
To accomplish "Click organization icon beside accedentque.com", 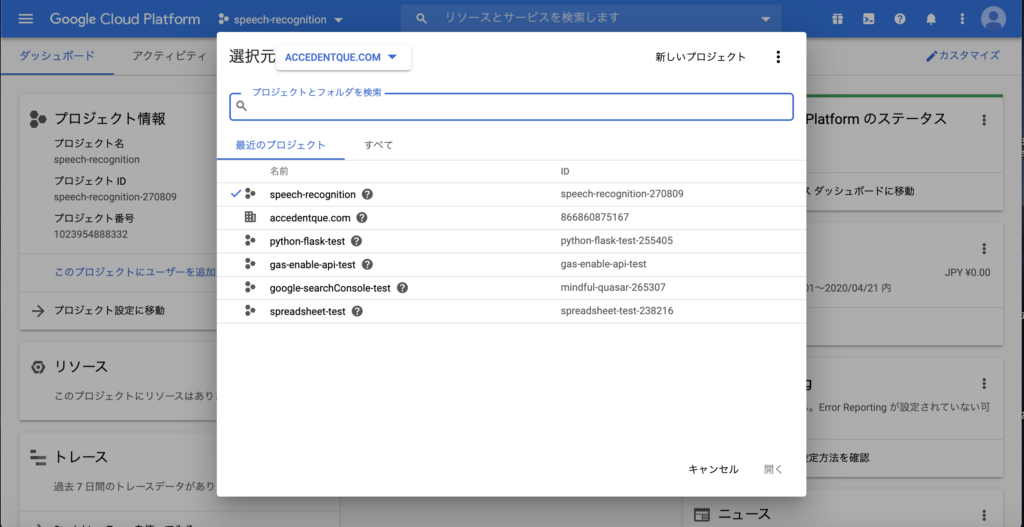I will (250, 217).
